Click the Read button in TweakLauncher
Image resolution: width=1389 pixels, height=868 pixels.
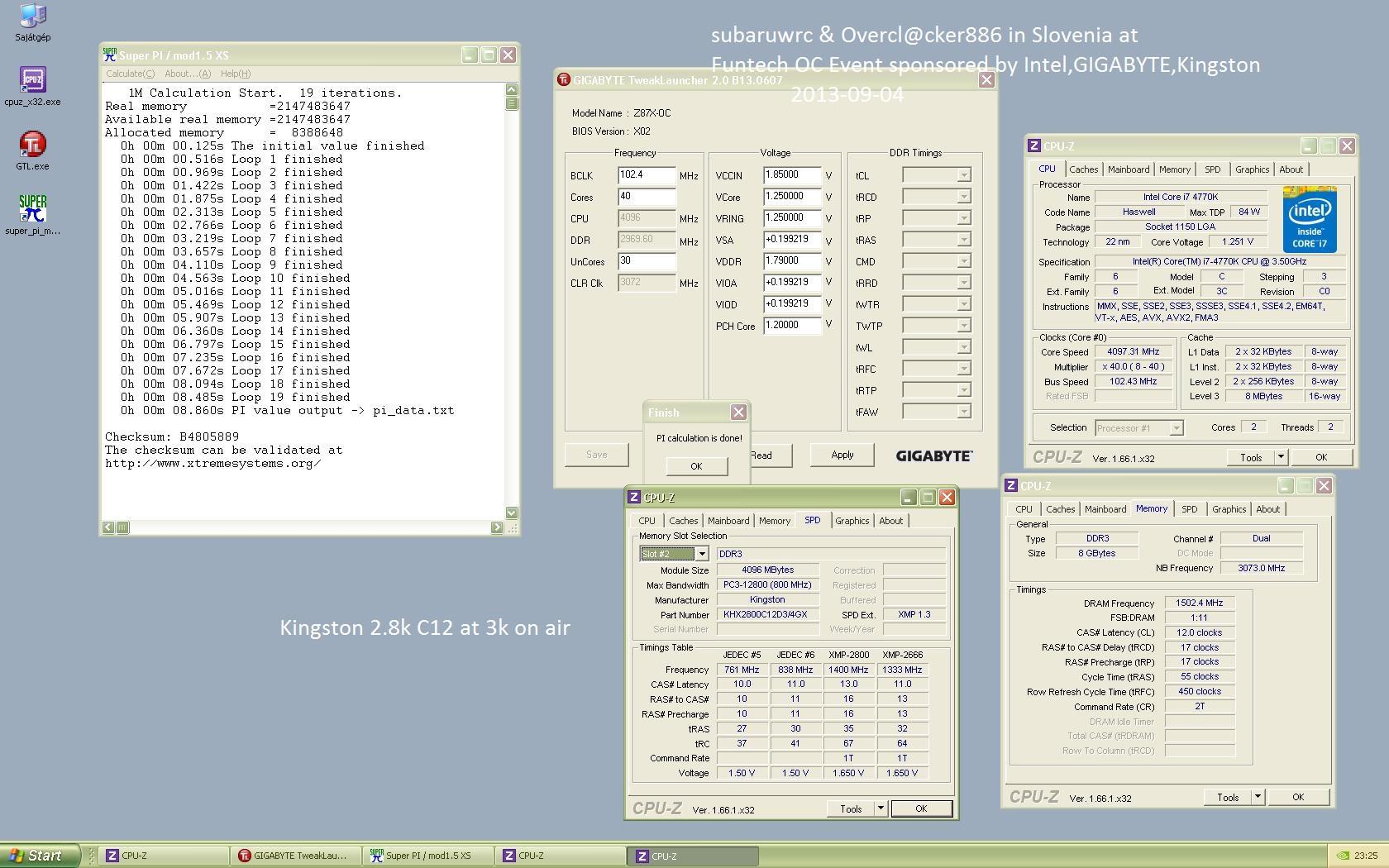(770, 455)
